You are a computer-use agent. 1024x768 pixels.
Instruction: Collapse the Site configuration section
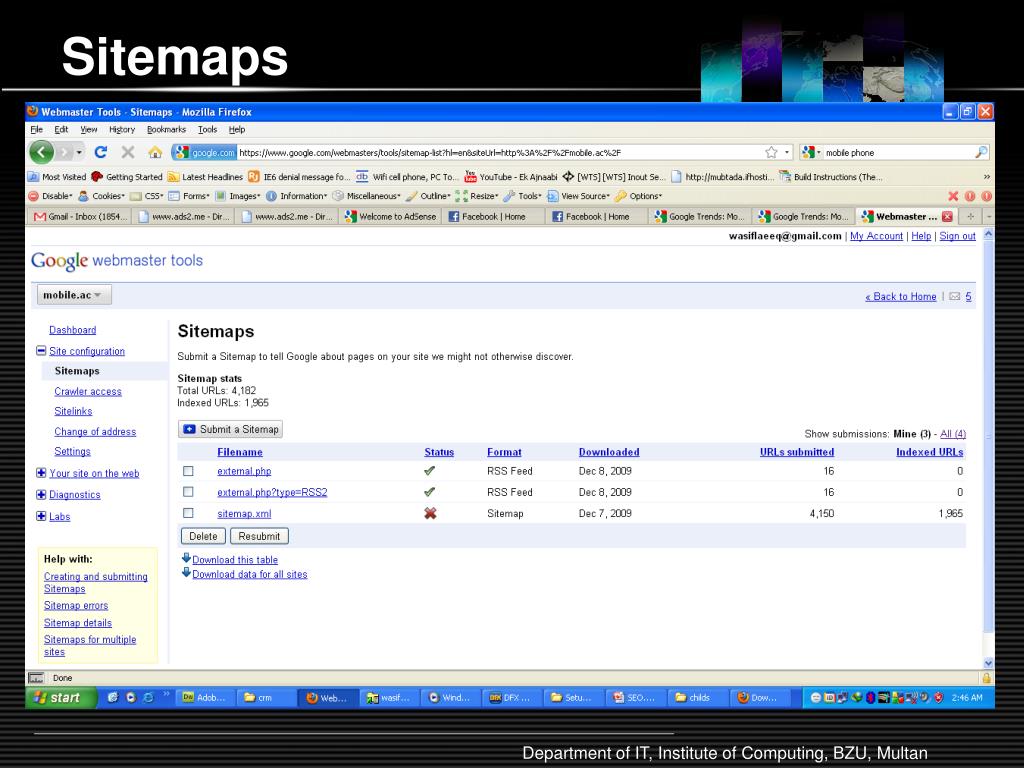41,351
